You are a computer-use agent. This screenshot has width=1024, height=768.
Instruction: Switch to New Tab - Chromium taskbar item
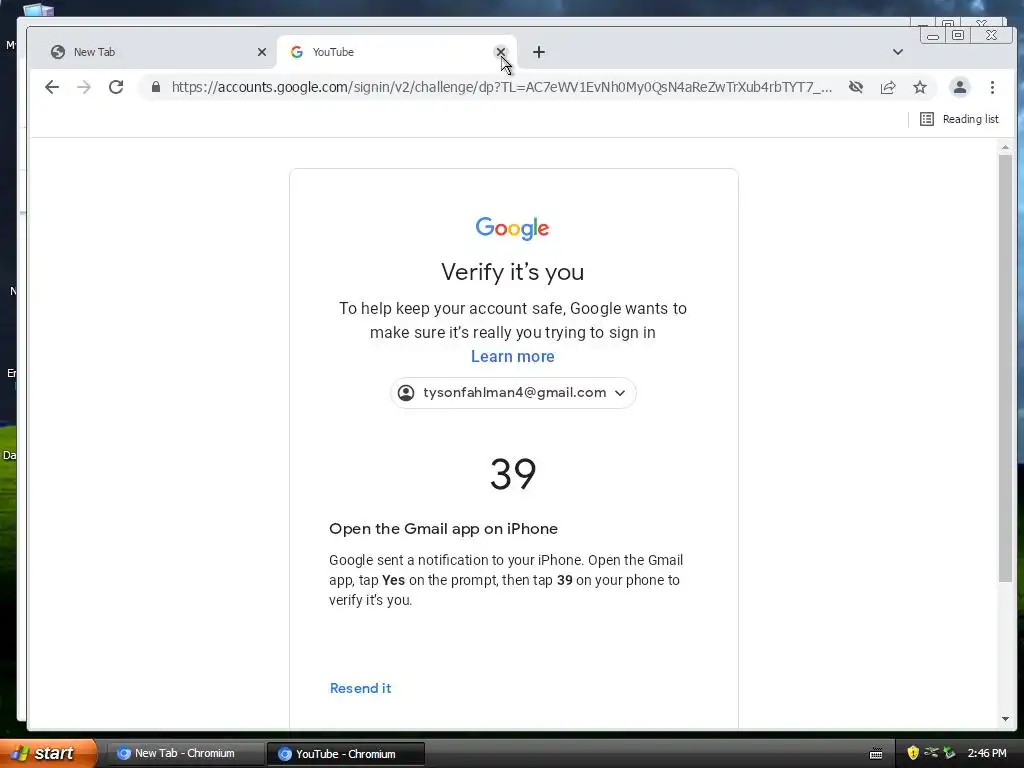tap(184, 754)
